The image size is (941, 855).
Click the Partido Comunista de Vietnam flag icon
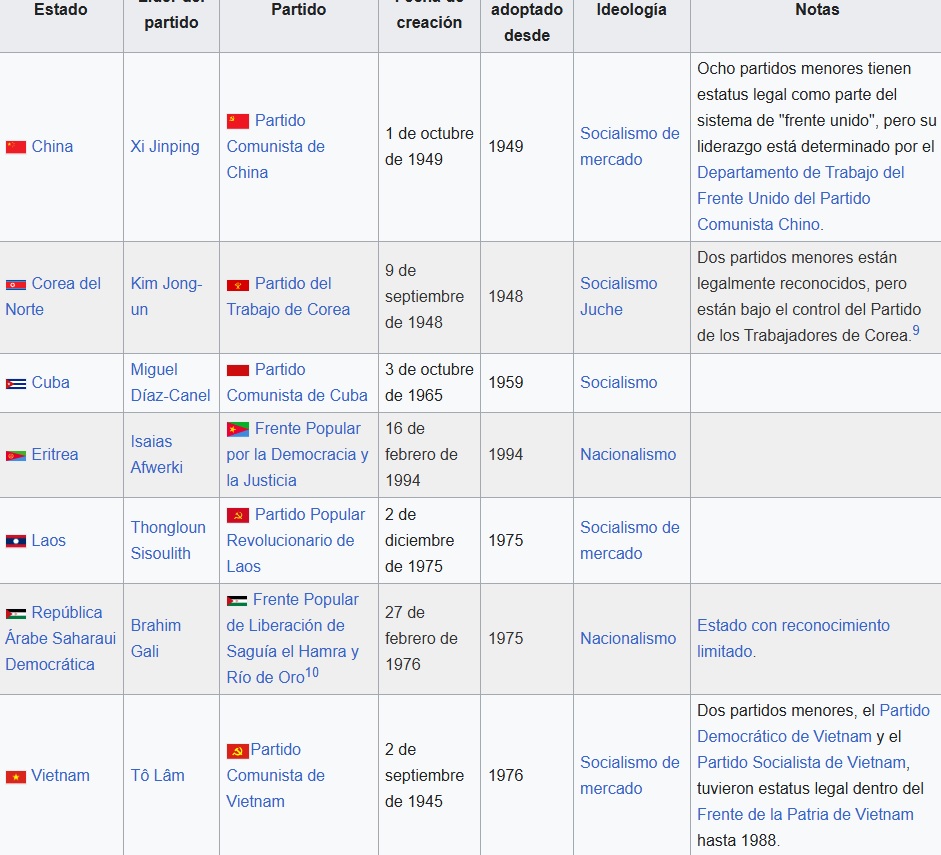click(237, 750)
